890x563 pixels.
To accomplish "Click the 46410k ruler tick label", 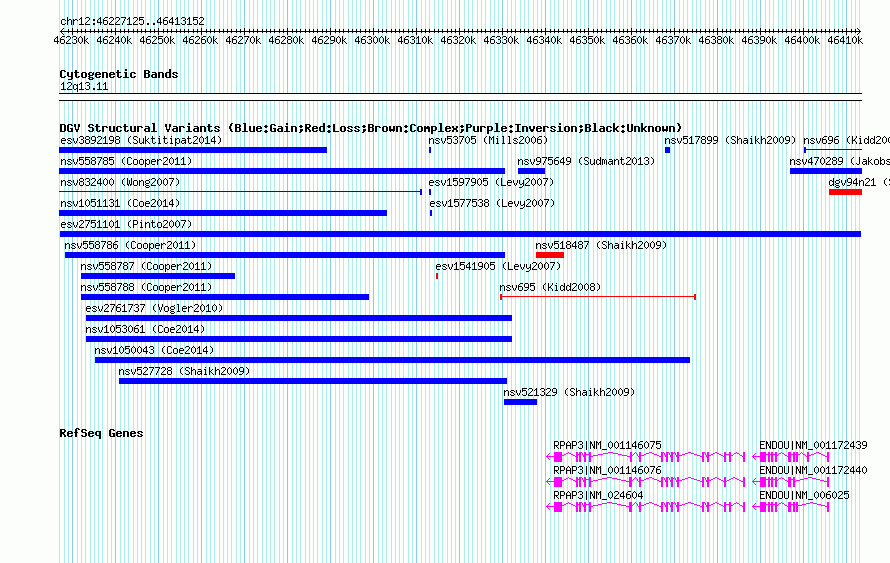I will 845,40.
